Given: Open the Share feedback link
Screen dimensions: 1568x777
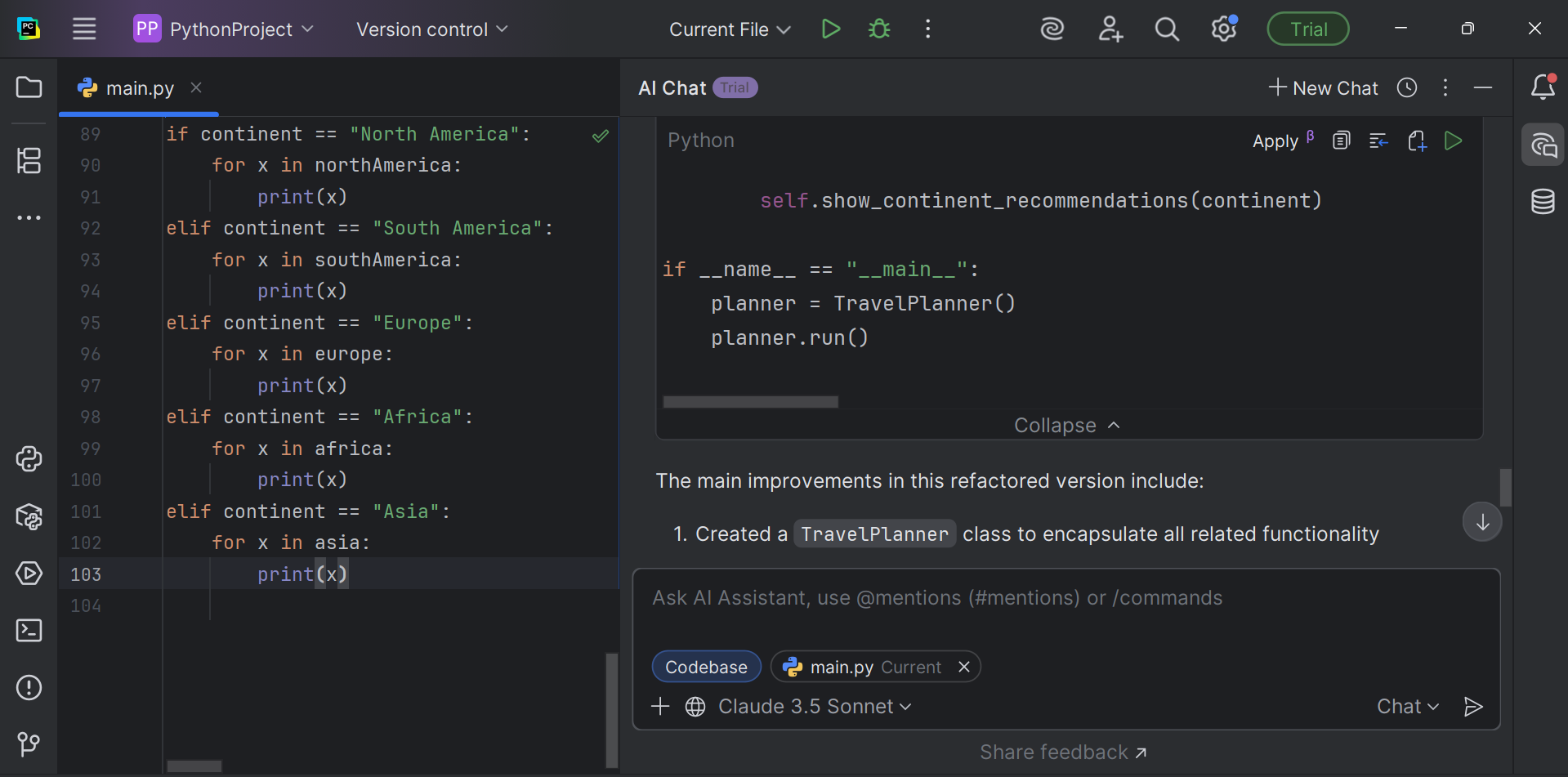Looking at the screenshot, I should pos(1062,752).
